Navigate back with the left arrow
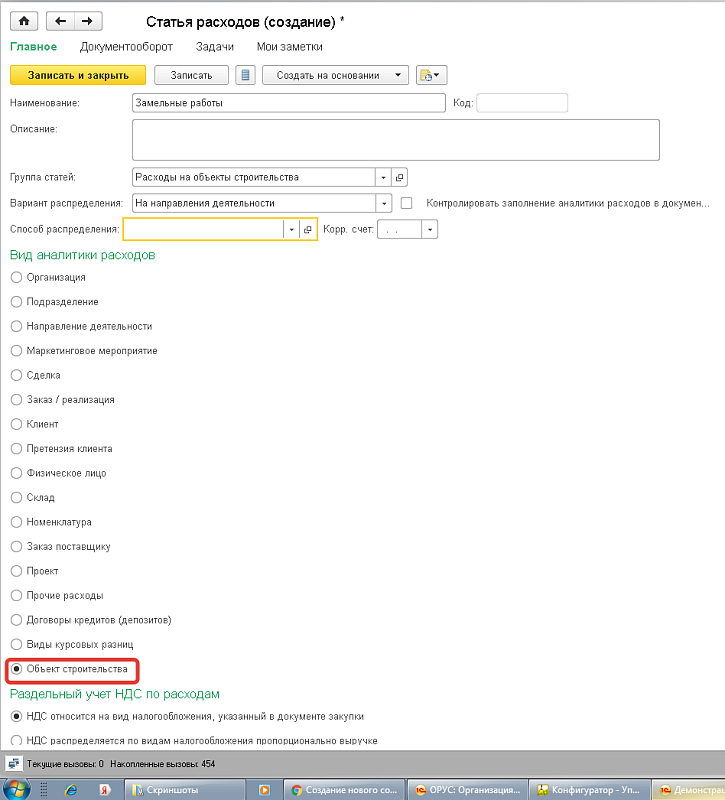Viewport: 725px width, 800px height. (60, 21)
